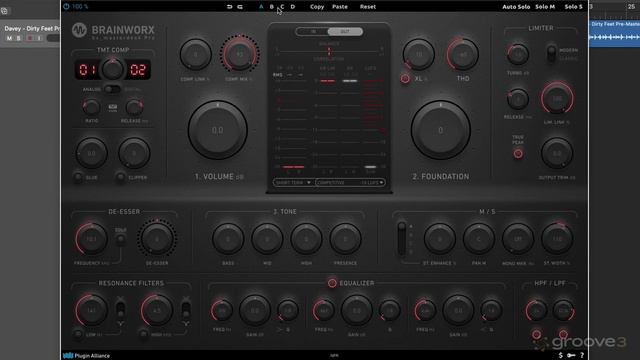Select preset slot A
Screen dimensions: 640x360
pyautogui.click(x=261, y=7)
